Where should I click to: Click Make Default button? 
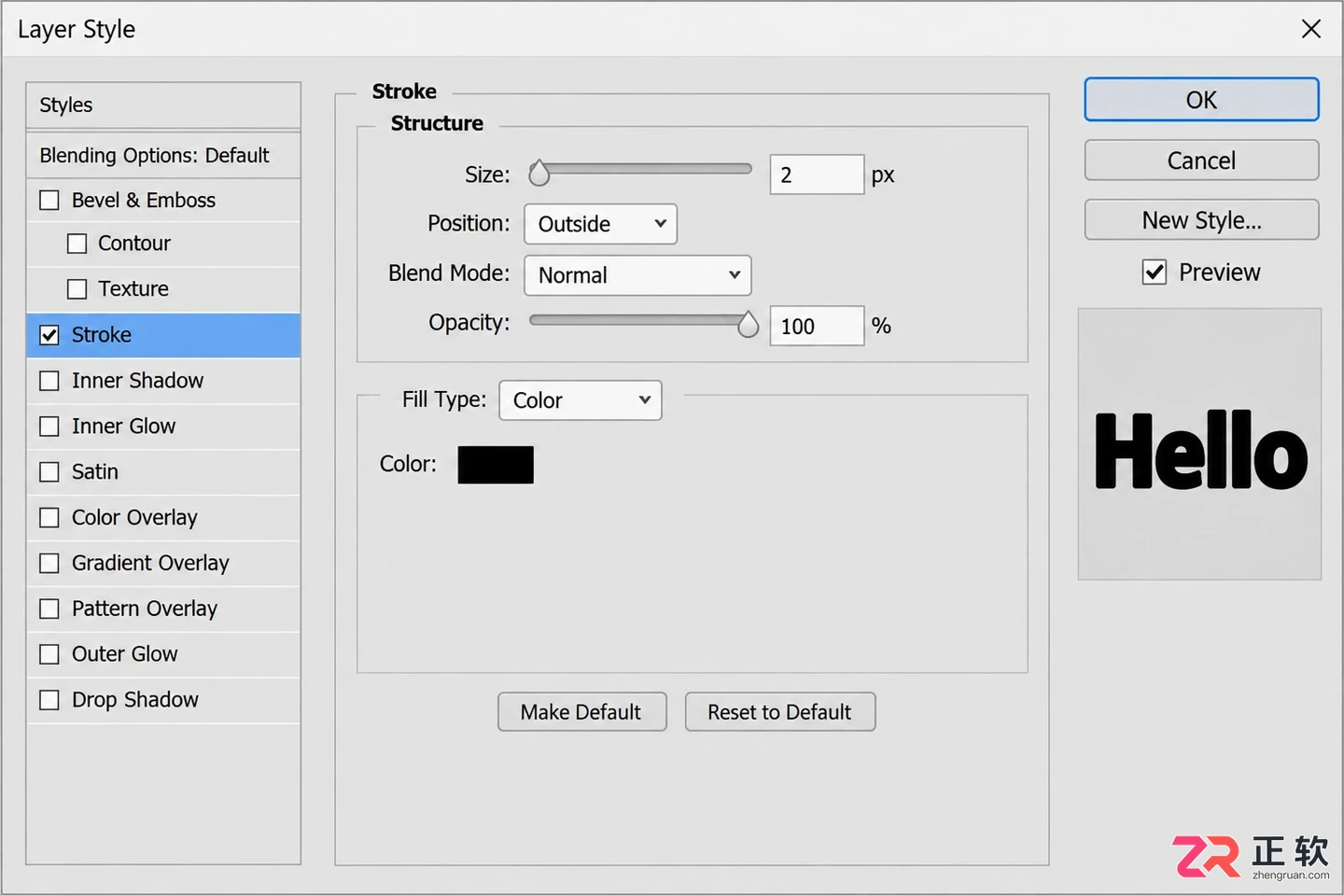click(582, 712)
